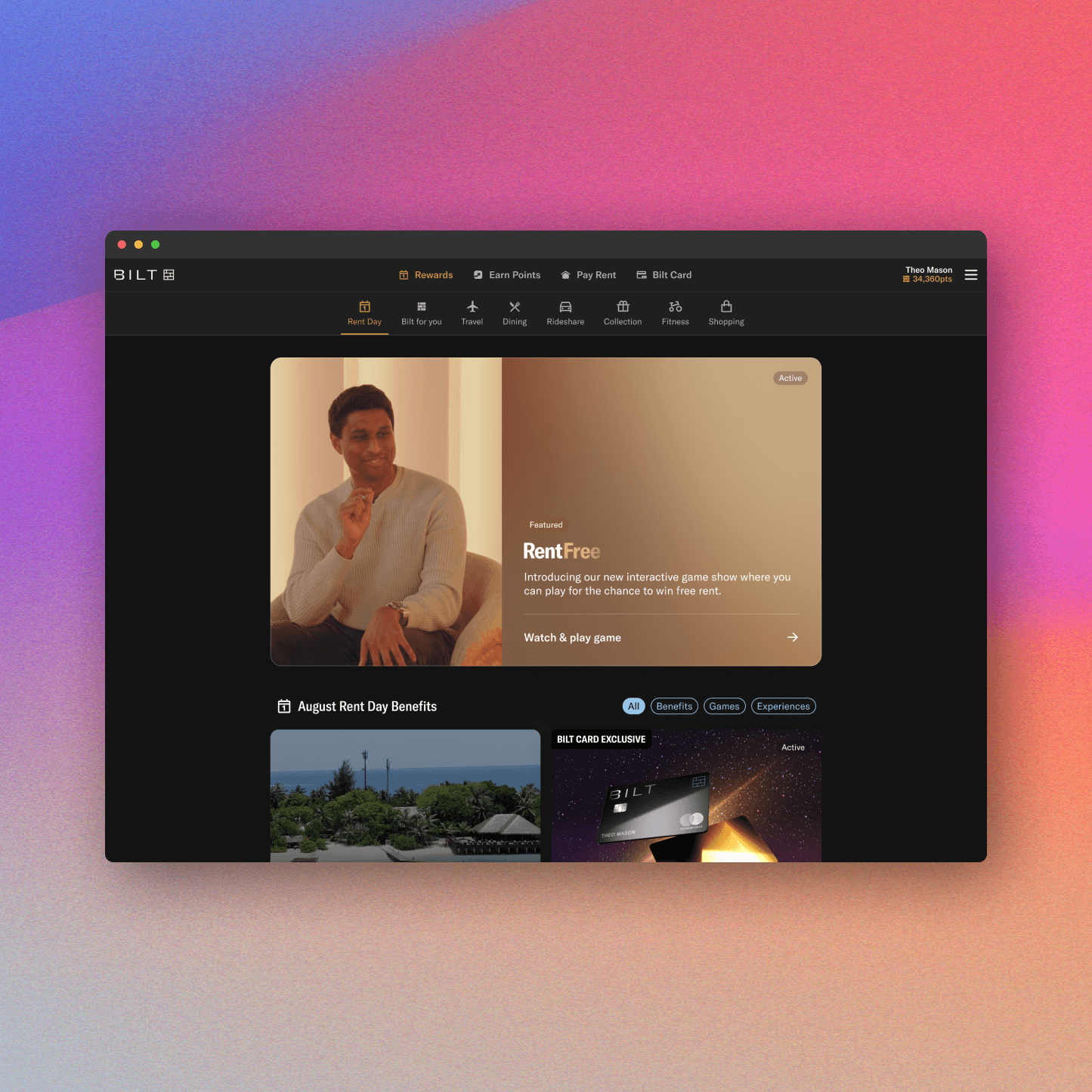Open the Bilt Card section
This screenshot has height=1092, width=1092.
(x=664, y=275)
